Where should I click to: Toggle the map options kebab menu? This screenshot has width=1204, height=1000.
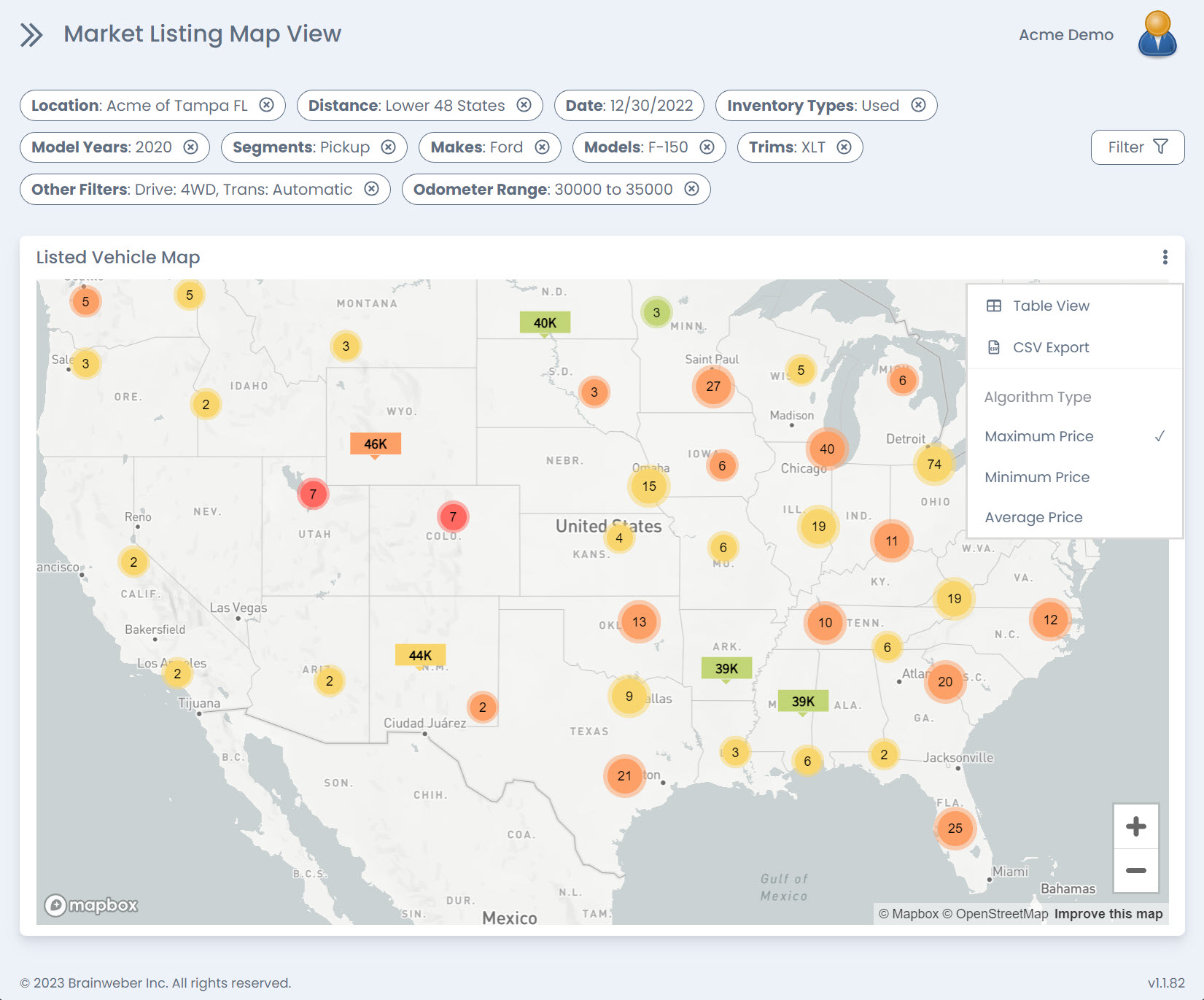(1165, 257)
